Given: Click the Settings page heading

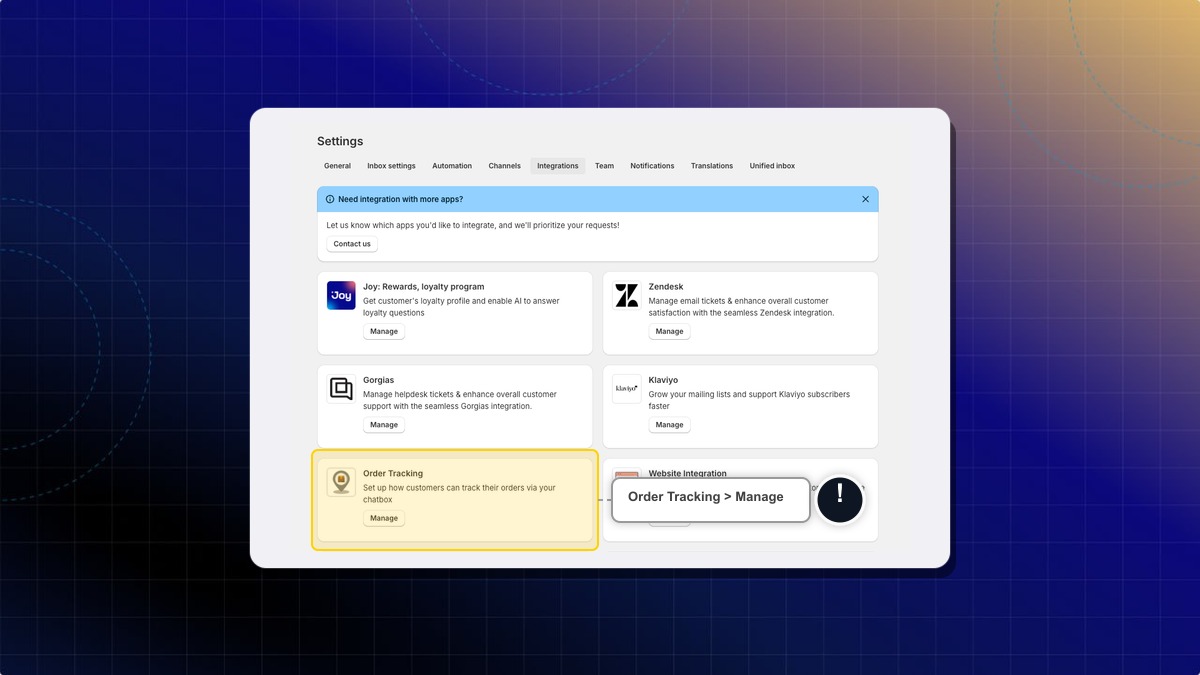Looking at the screenshot, I should [340, 141].
